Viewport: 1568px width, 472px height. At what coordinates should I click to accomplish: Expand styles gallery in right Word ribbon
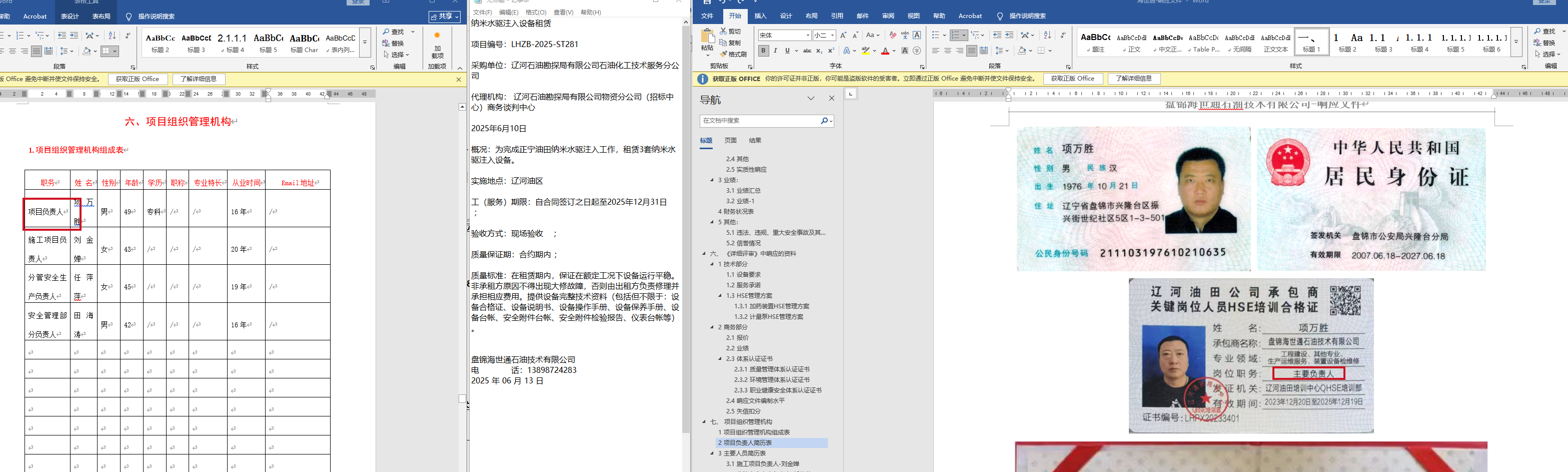1516,42
